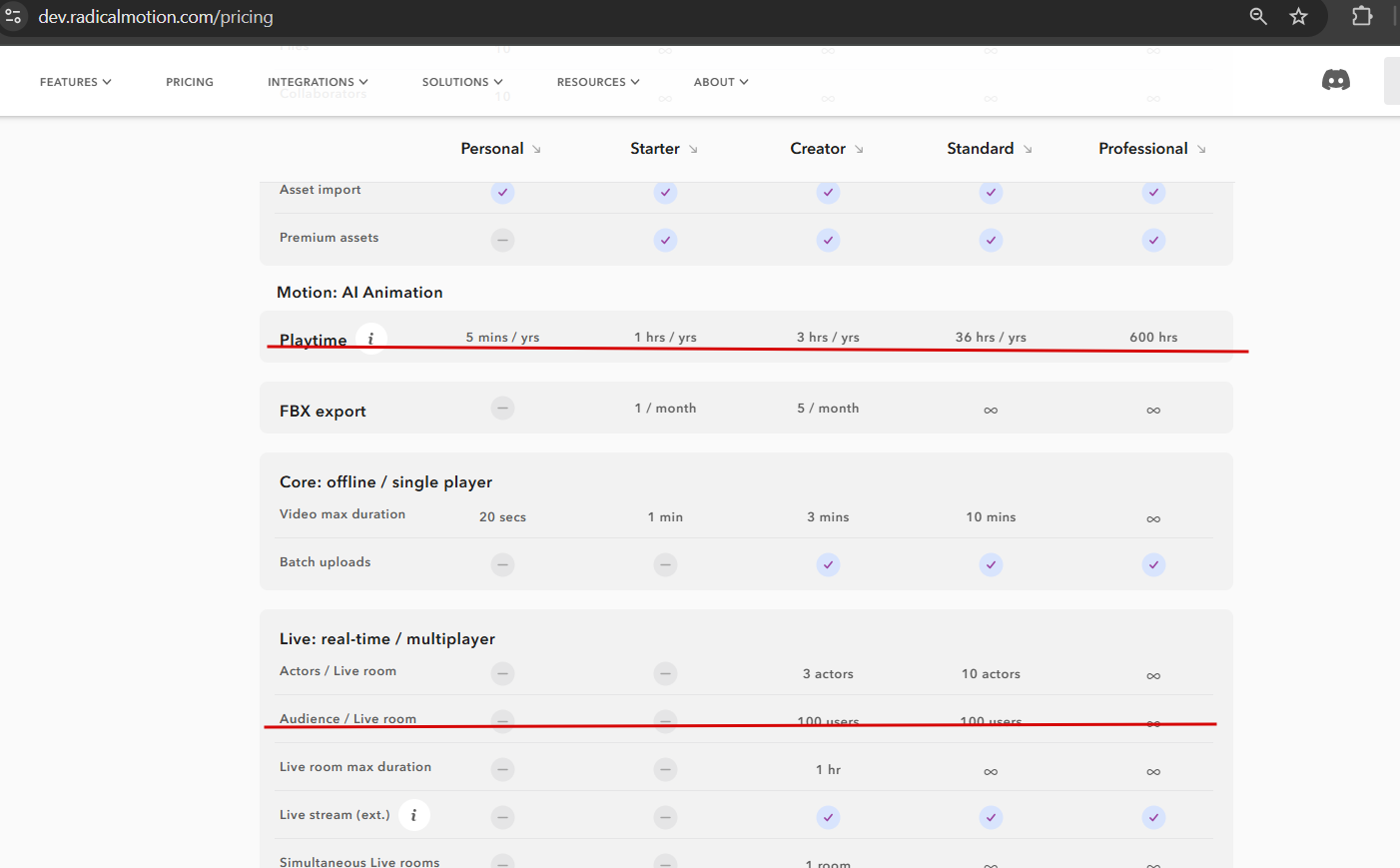Screen dimensions: 1400x868
Task: Select the Video max duration label
Action: (343, 514)
